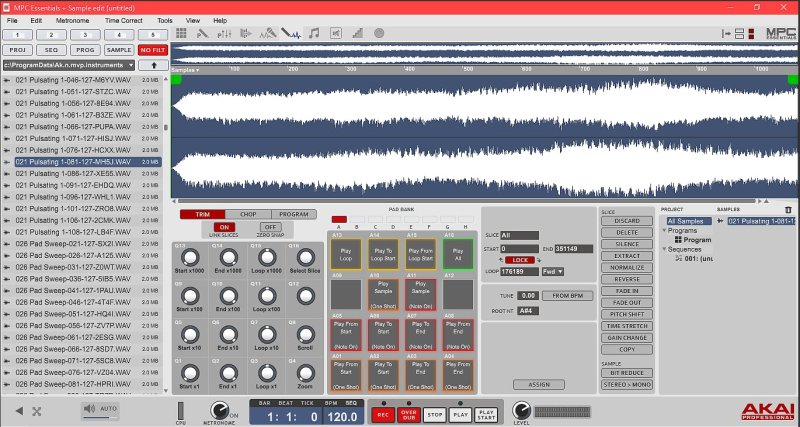Toggle the Zero Snap OFF button

269,227
